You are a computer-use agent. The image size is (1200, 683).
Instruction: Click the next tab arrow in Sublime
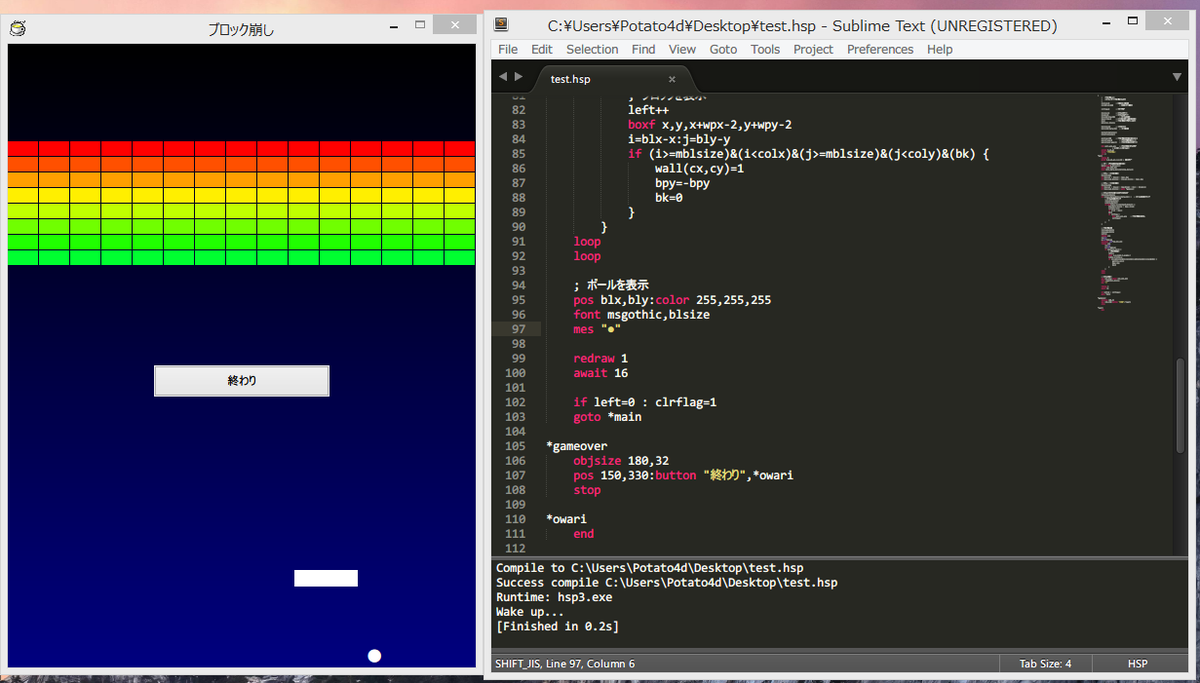[519, 76]
